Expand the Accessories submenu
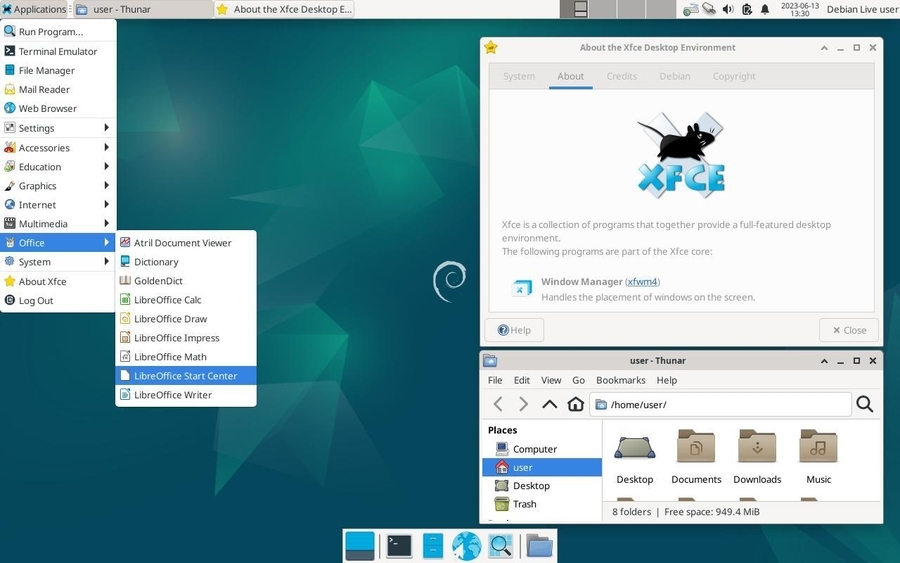 [59, 147]
